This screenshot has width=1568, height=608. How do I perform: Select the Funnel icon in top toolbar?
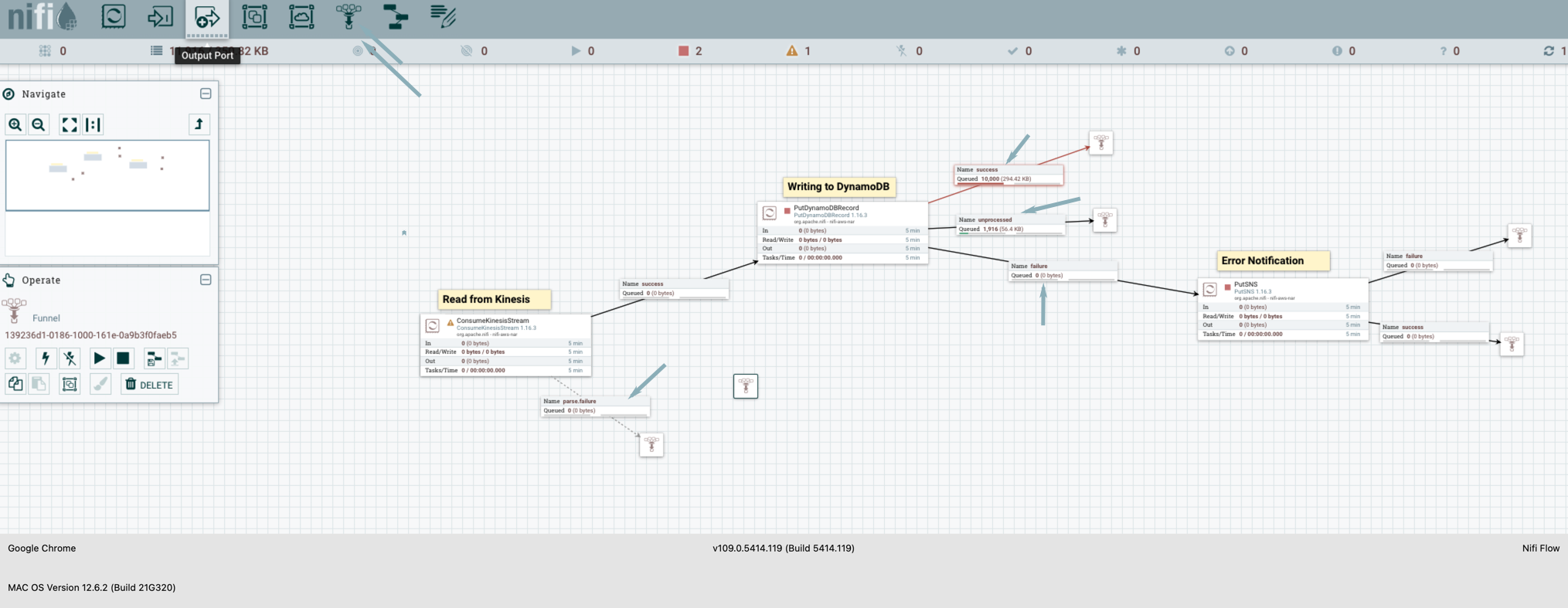point(349,17)
